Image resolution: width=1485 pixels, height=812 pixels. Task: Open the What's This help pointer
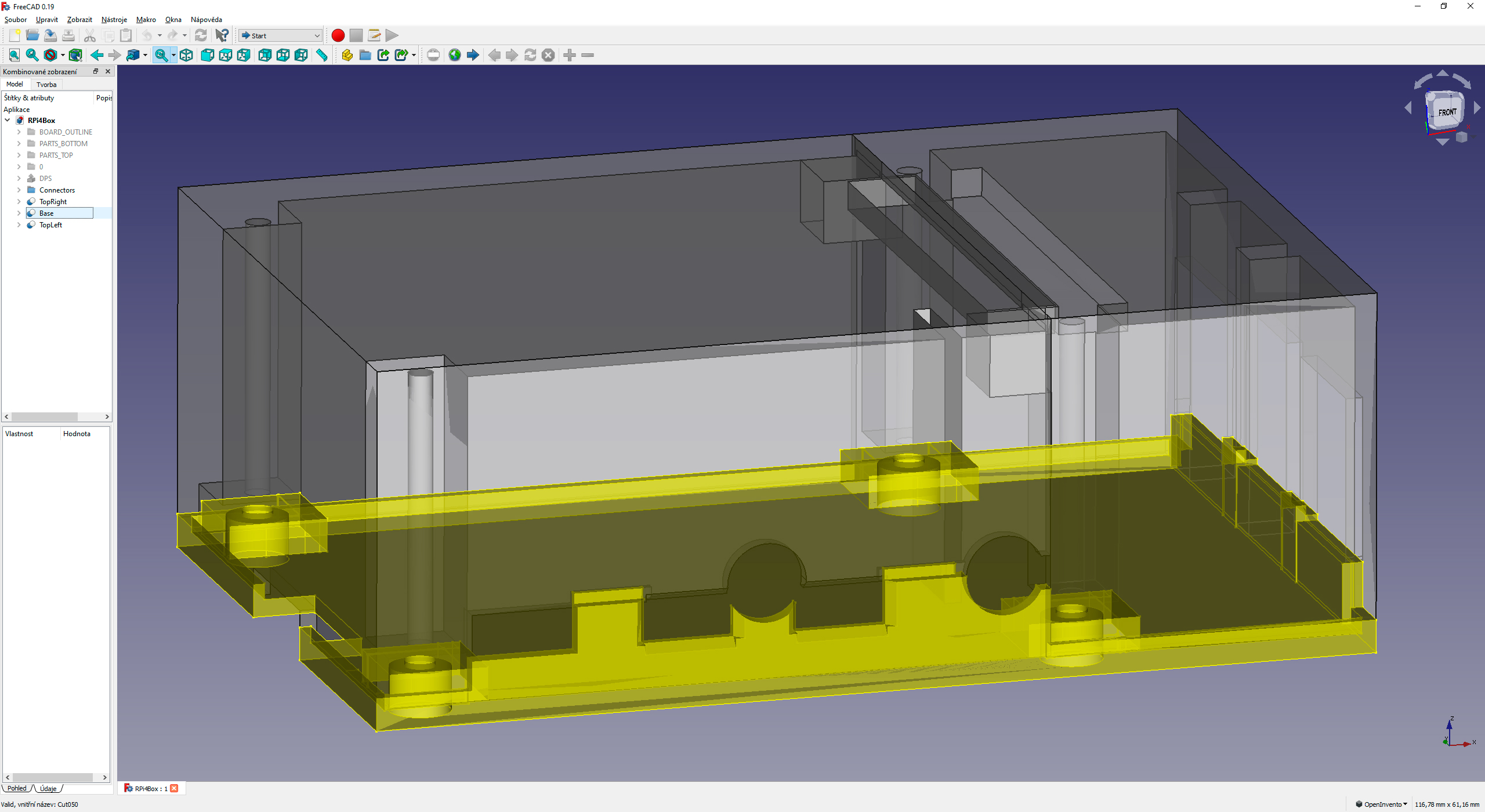click(222, 35)
